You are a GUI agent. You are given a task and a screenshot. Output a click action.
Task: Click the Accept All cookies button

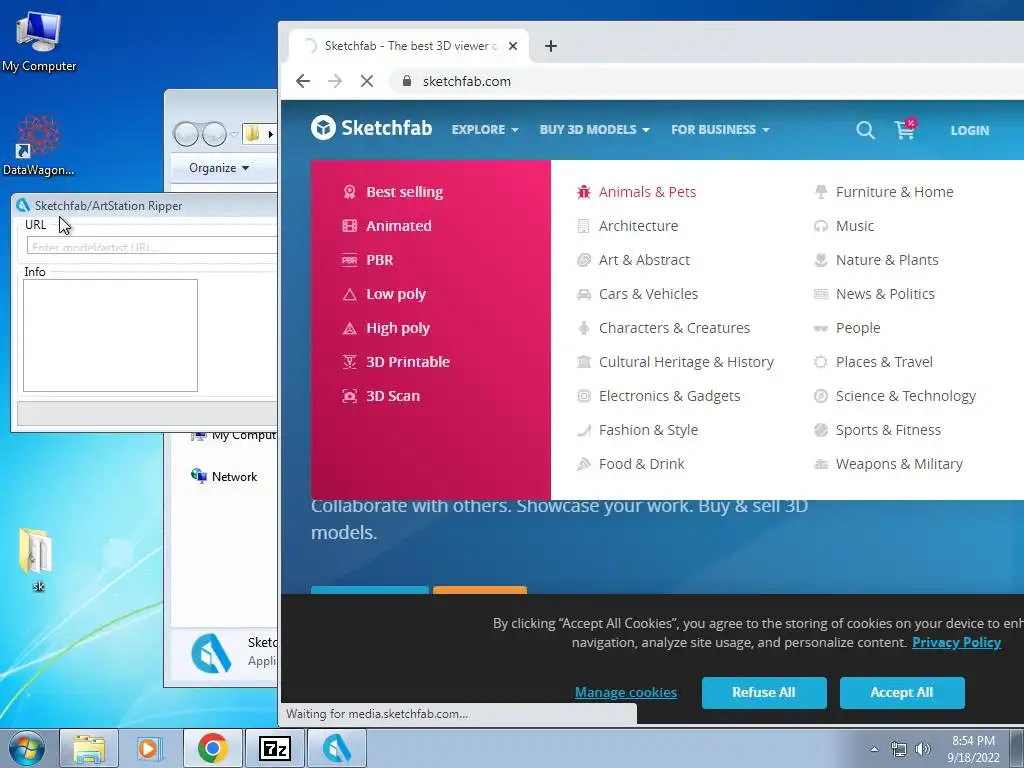[x=902, y=692]
